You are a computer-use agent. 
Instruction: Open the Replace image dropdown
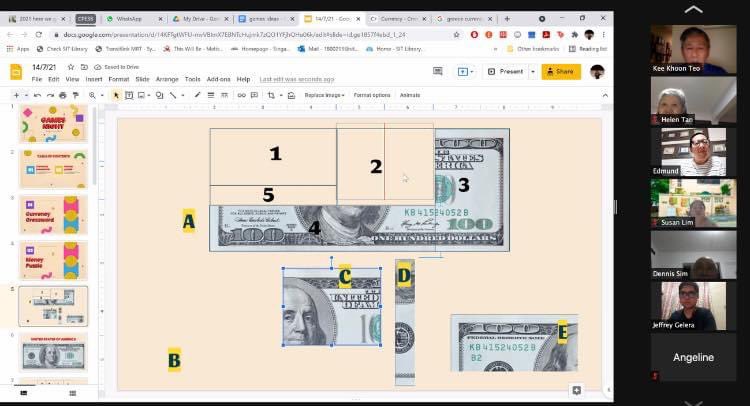click(324, 95)
